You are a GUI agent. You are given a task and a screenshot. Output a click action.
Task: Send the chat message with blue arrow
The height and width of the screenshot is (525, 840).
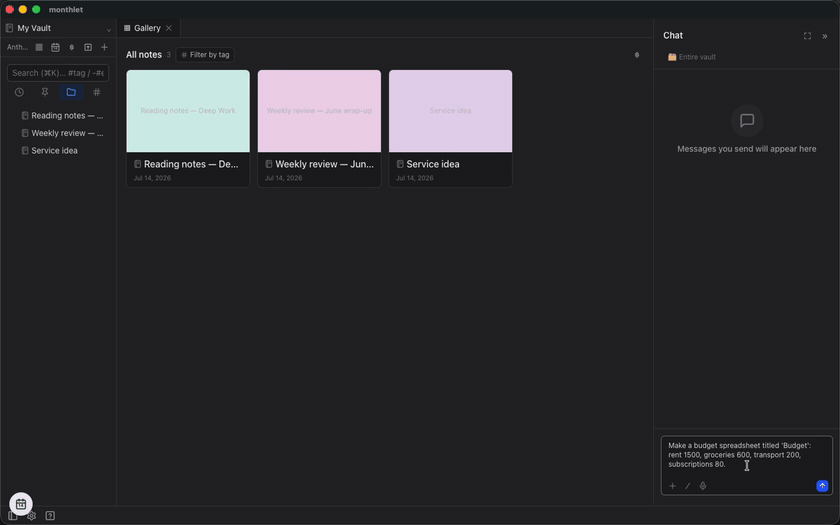pyautogui.click(x=822, y=486)
